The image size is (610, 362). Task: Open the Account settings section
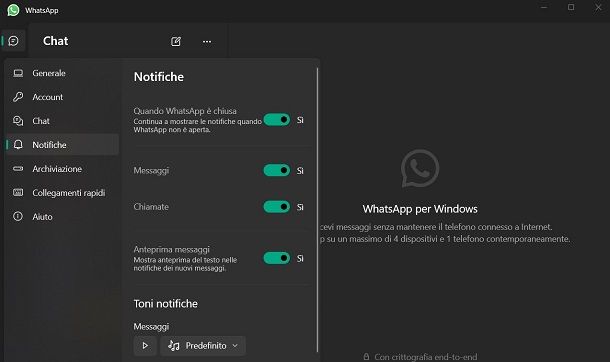click(x=63, y=97)
